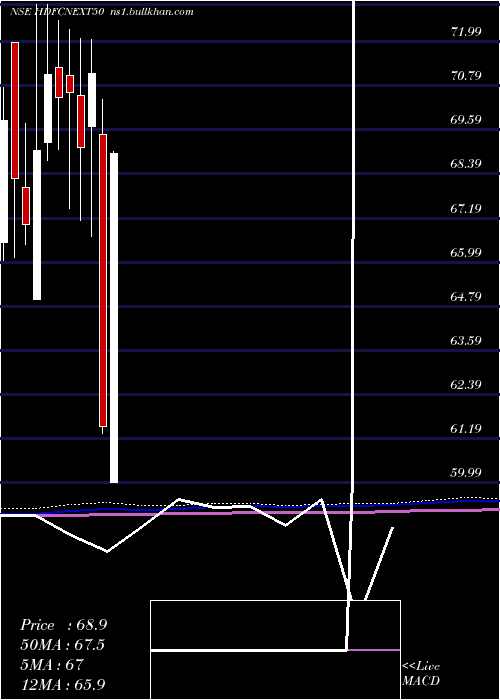Click the tallest red candlestick body
This screenshot has width=500, height=700.
103,280
